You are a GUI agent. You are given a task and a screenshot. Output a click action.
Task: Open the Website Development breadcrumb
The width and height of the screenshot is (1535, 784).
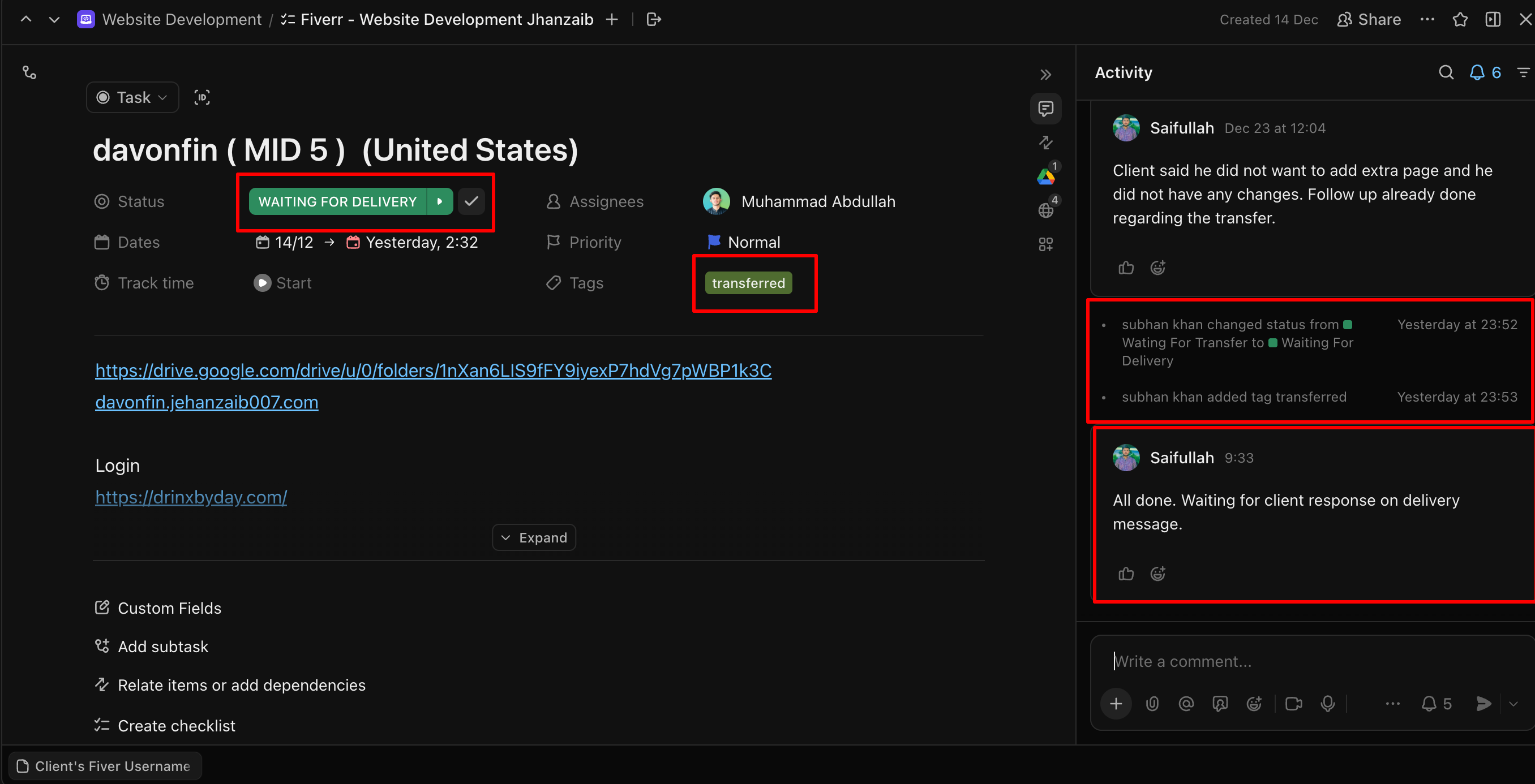coord(181,20)
